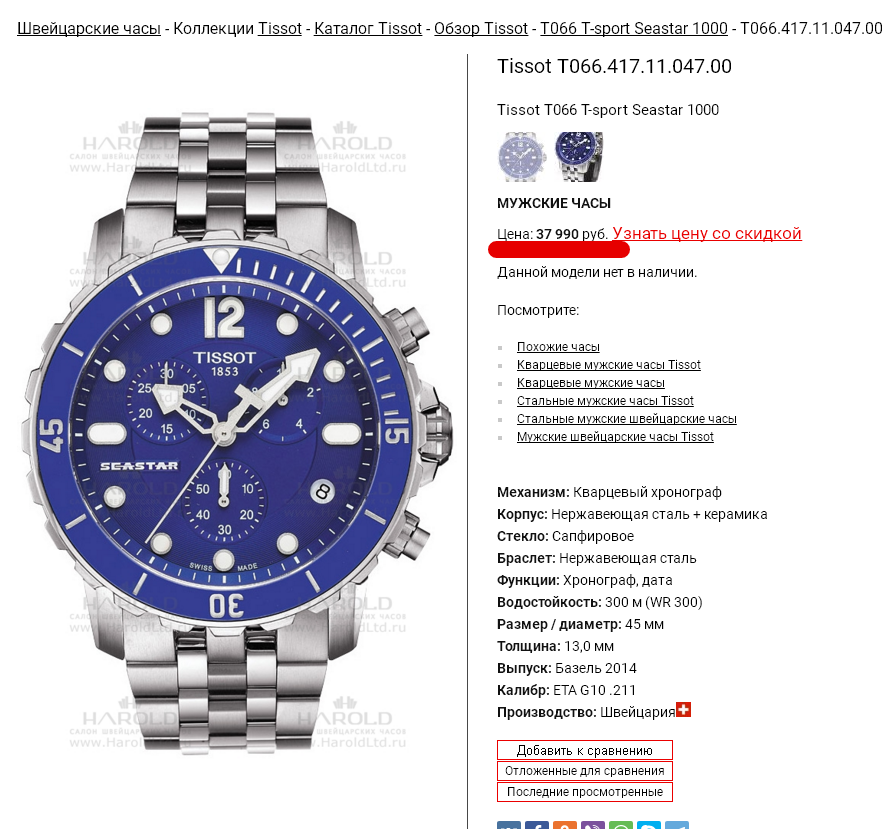Share via Odnoklassniki orange icon

(x=564, y=826)
